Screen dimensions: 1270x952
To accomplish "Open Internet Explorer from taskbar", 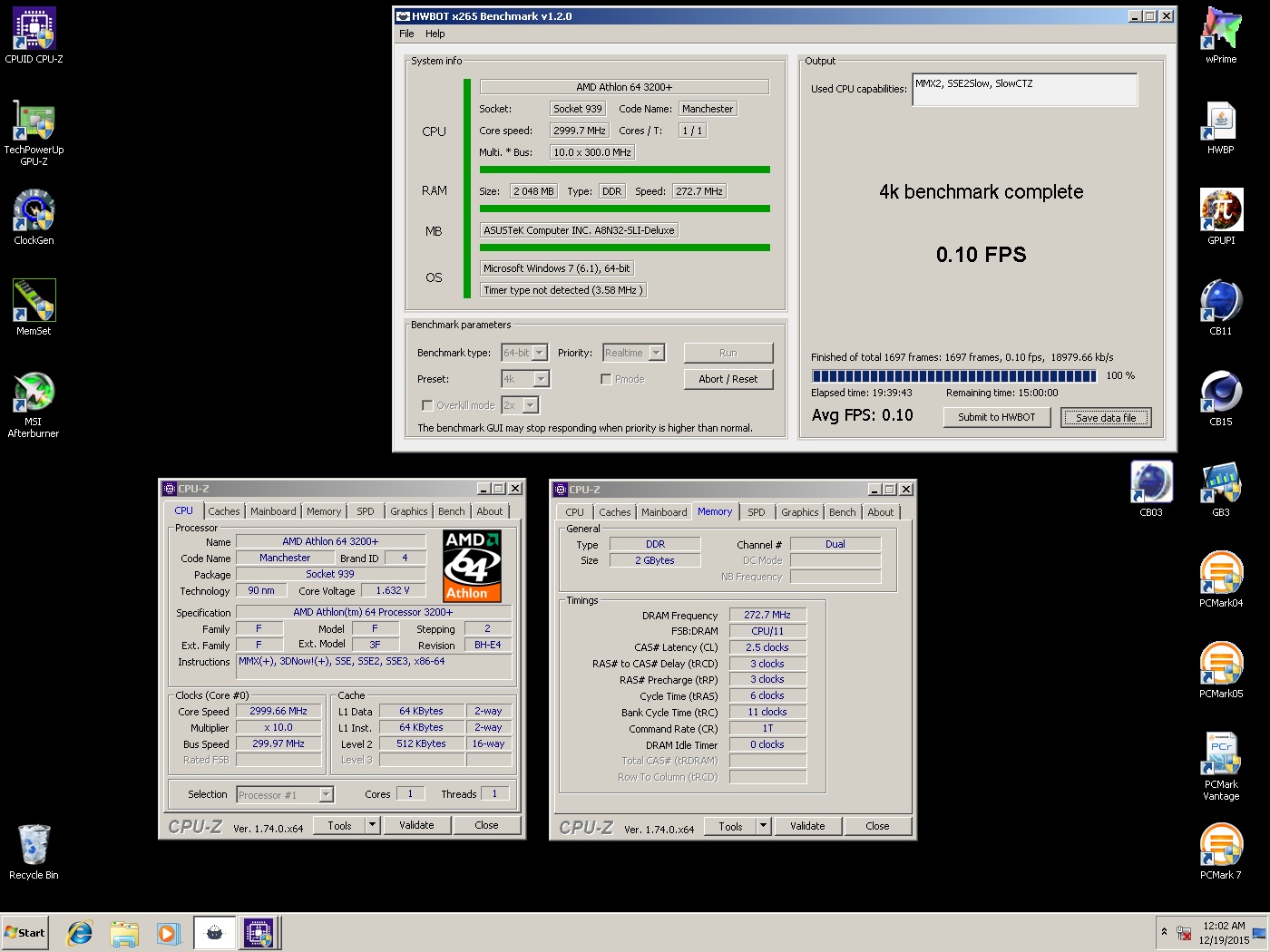I will tap(80, 933).
